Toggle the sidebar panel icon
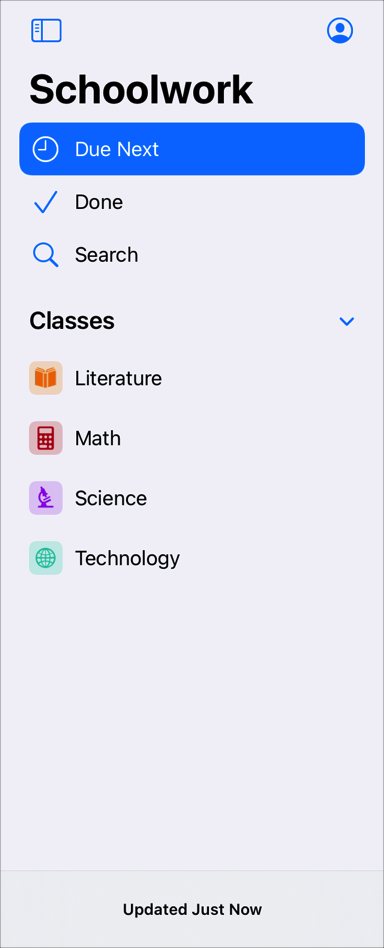 coord(47,30)
